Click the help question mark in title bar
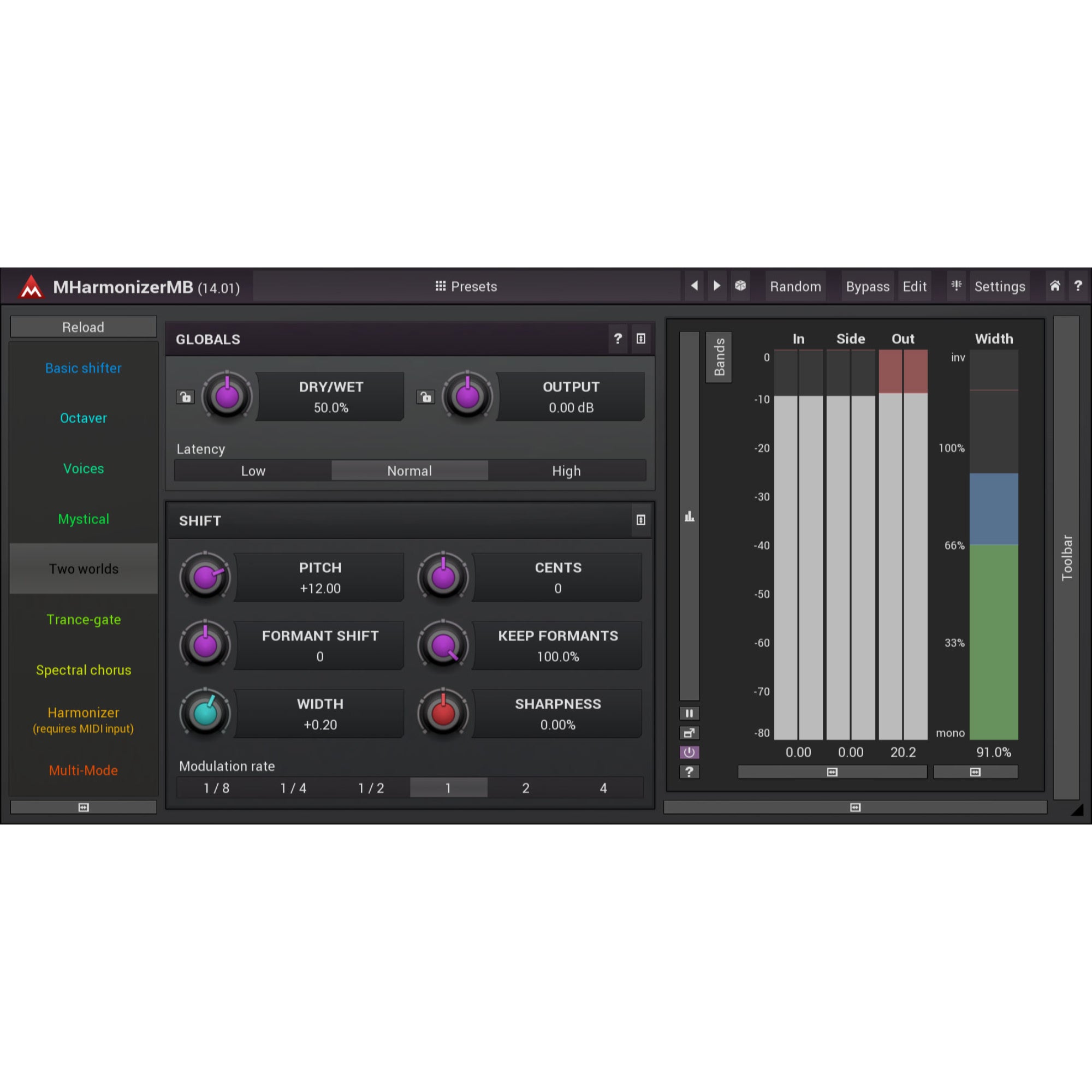 tap(1078, 286)
